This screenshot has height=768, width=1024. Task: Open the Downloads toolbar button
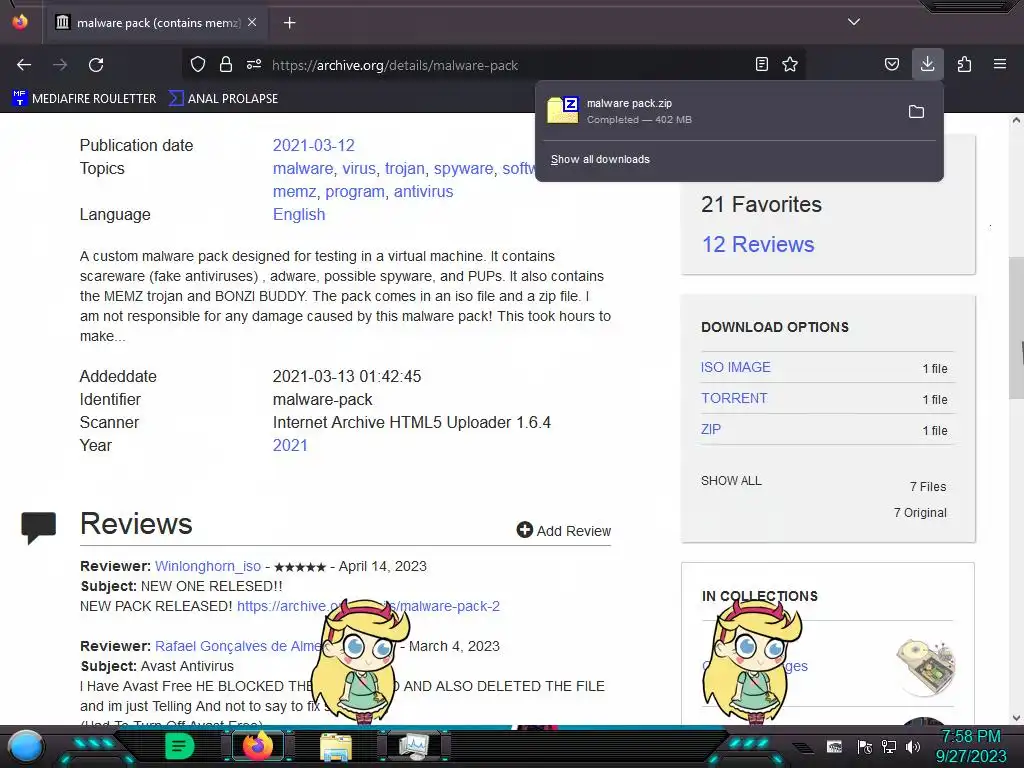point(927,64)
